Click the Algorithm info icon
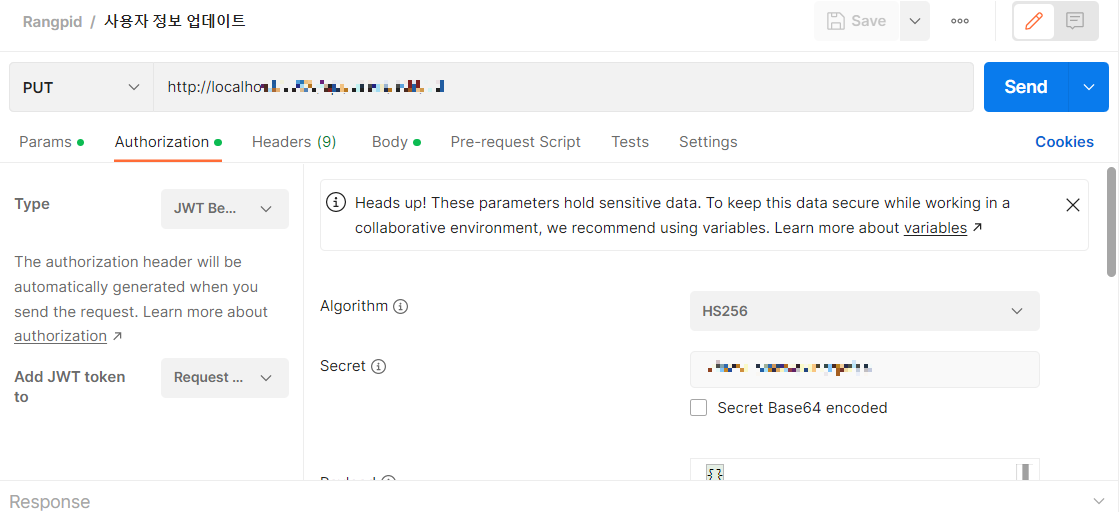This screenshot has width=1120, height=512. pyautogui.click(x=401, y=306)
